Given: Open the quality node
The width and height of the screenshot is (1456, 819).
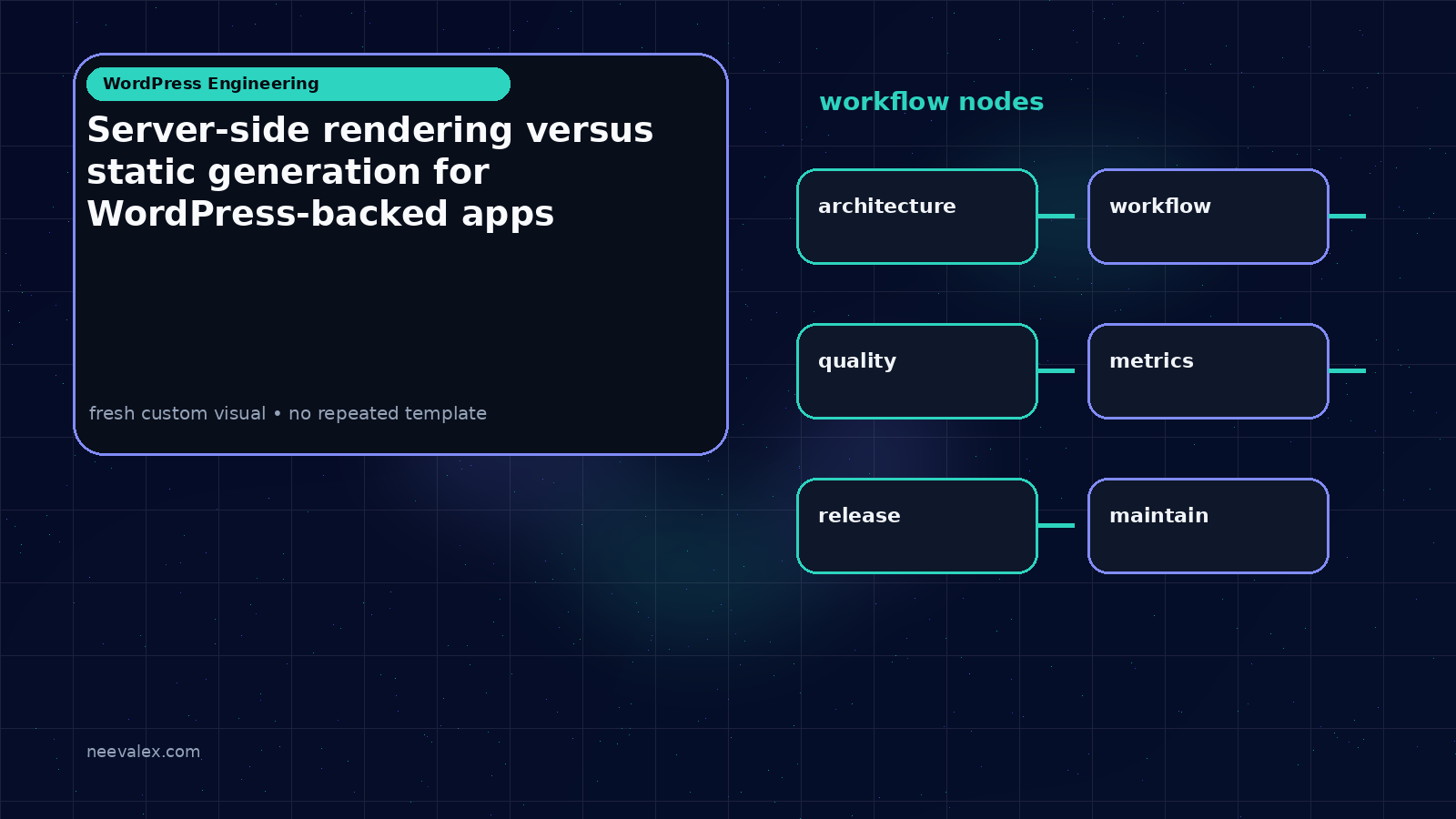Looking at the screenshot, I should (x=917, y=371).
